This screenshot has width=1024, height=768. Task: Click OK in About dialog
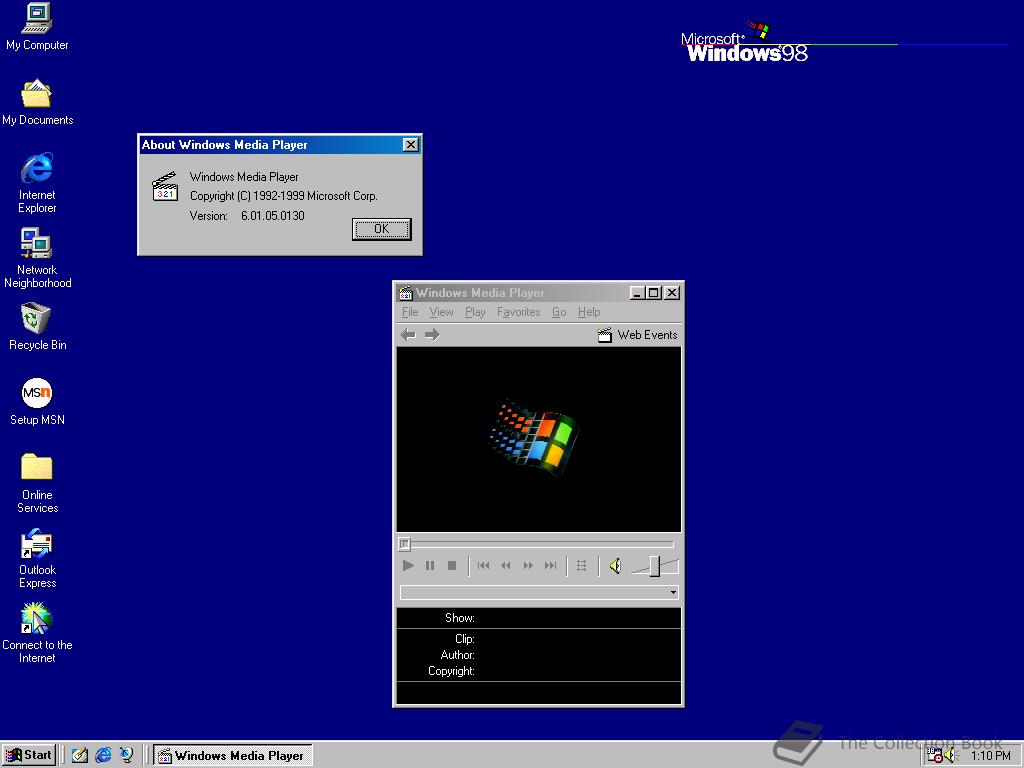[381, 229]
